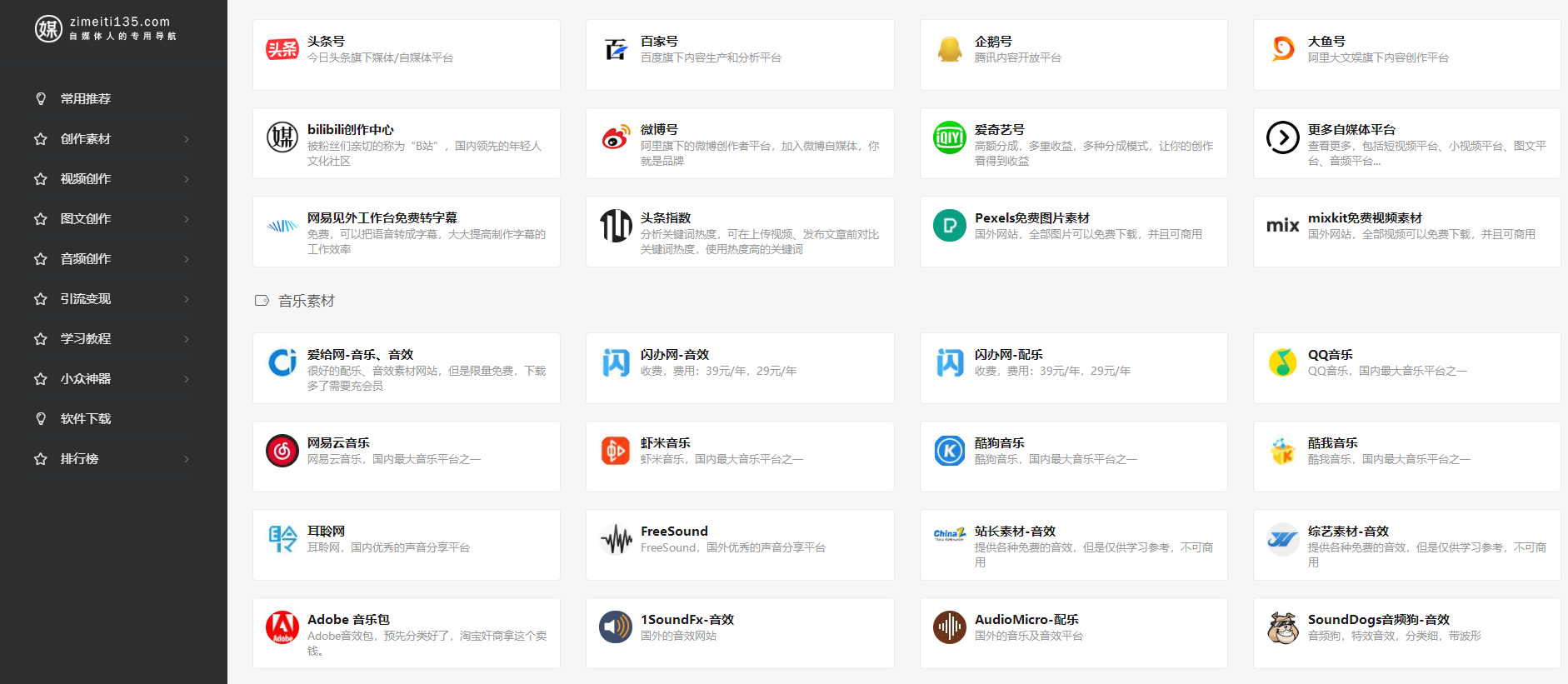Click the 音乐素材 section tag icon

pyautogui.click(x=262, y=301)
